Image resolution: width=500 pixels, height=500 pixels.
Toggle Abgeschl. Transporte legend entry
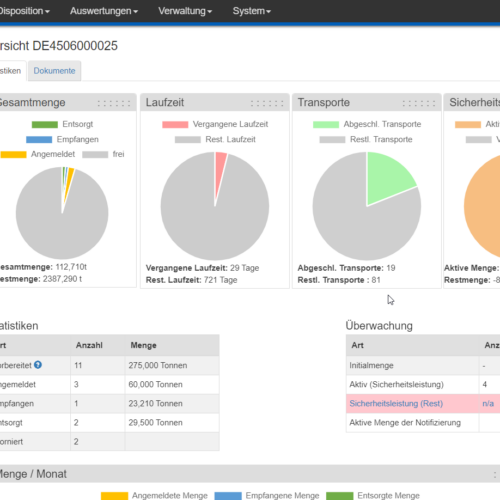(x=367, y=124)
